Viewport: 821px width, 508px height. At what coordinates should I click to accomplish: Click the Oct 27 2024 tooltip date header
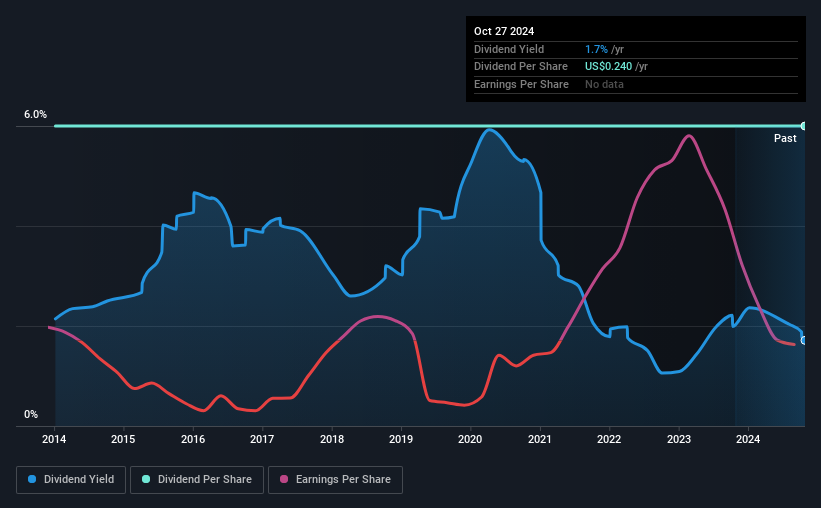pos(504,31)
